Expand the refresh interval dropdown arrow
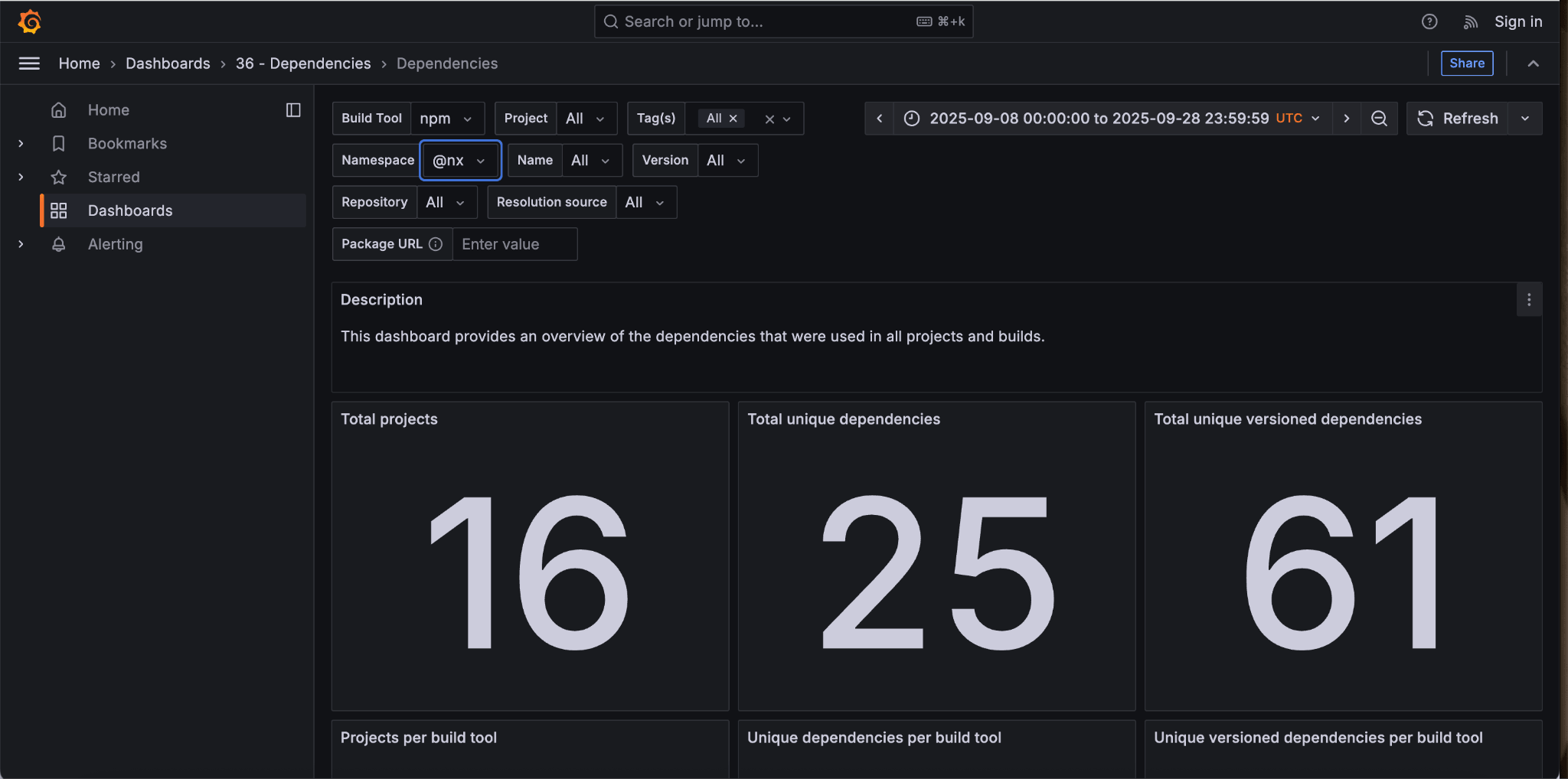Viewport: 1568px width, 779px height. click(1525, 119)
